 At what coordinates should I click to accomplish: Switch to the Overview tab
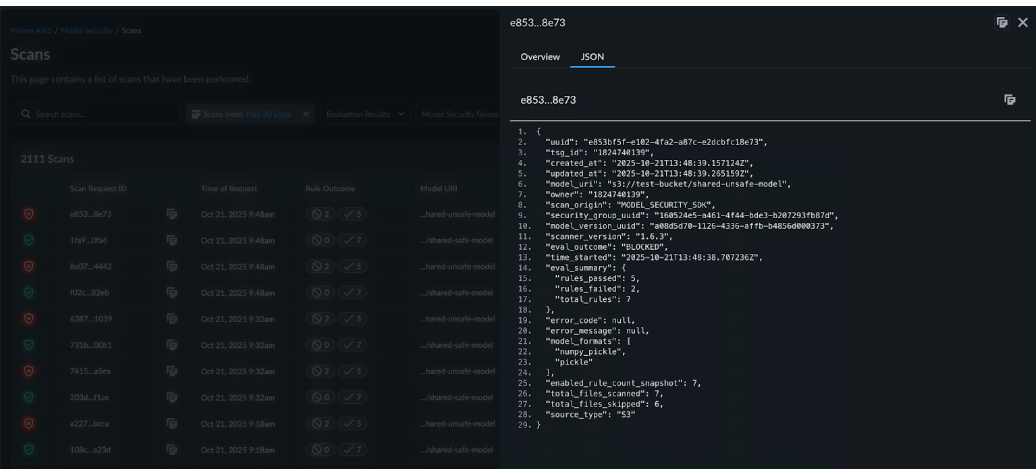pyautogui.click(x=540, y=57)
